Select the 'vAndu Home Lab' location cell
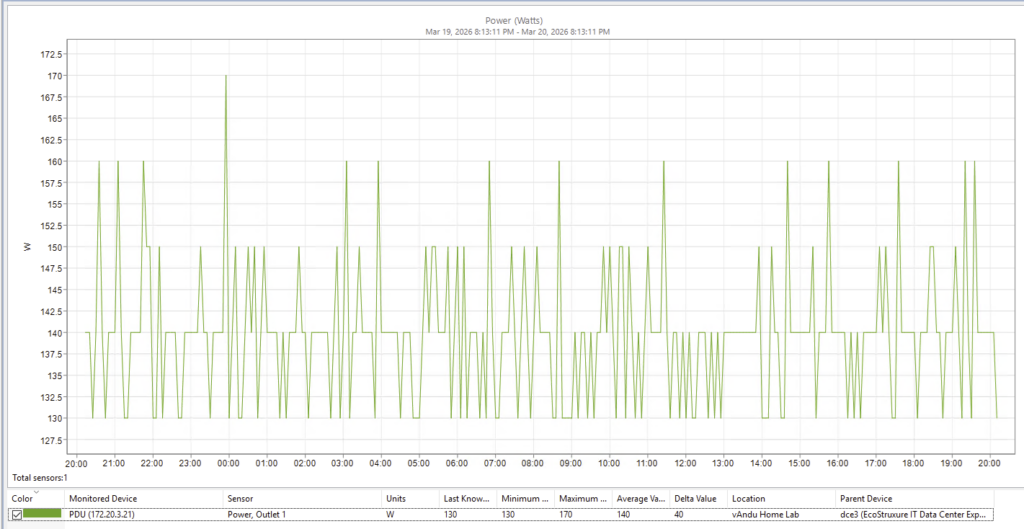Screen dimensions: 1024x529 pyautogui.click(x=781, y=515)
